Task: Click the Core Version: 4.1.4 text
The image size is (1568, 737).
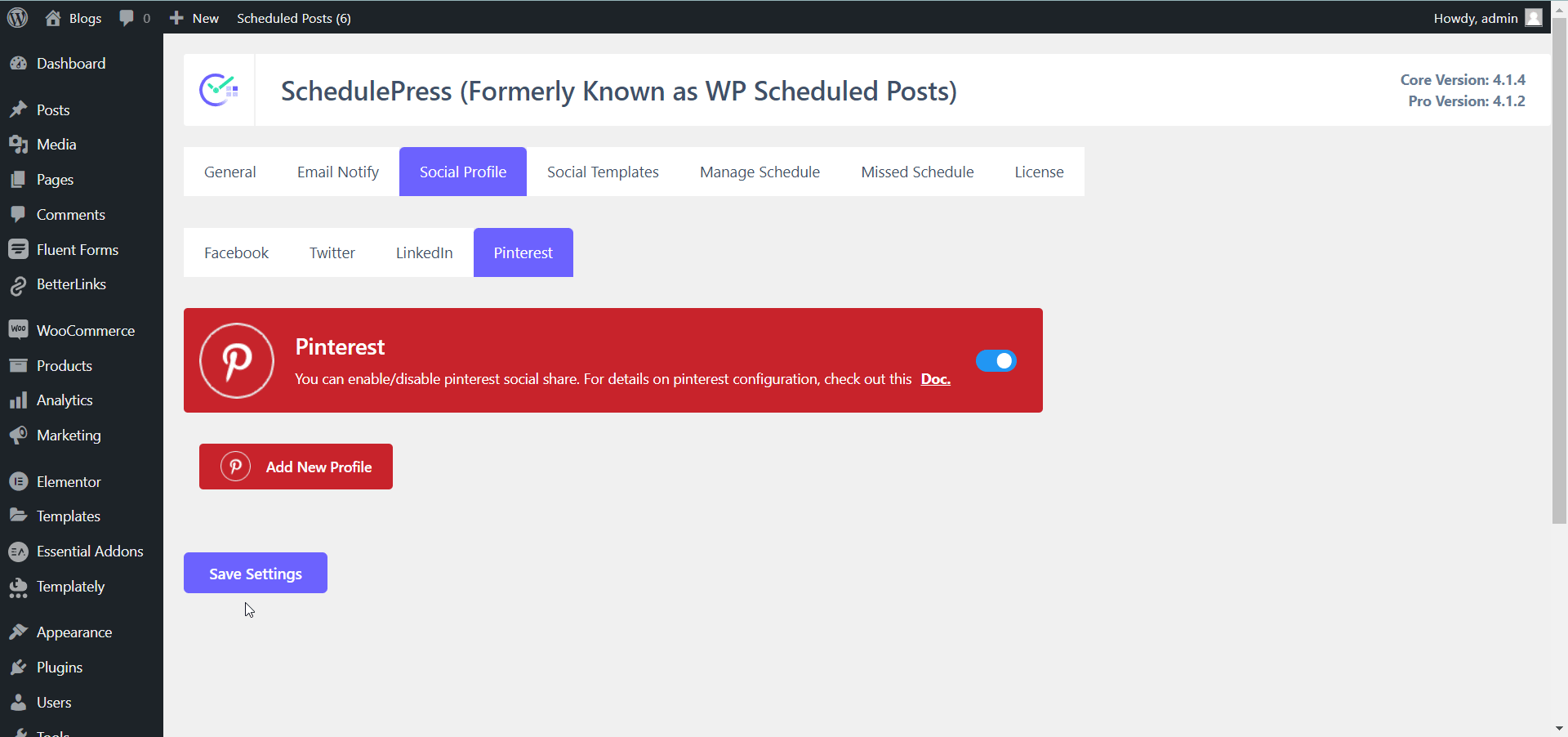Action: (1463, 79)
